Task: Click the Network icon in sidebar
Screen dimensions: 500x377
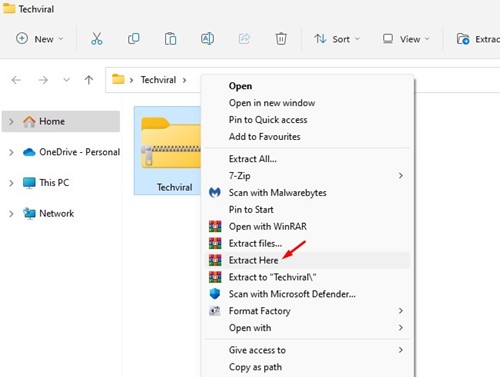Action: click(29, 213)
